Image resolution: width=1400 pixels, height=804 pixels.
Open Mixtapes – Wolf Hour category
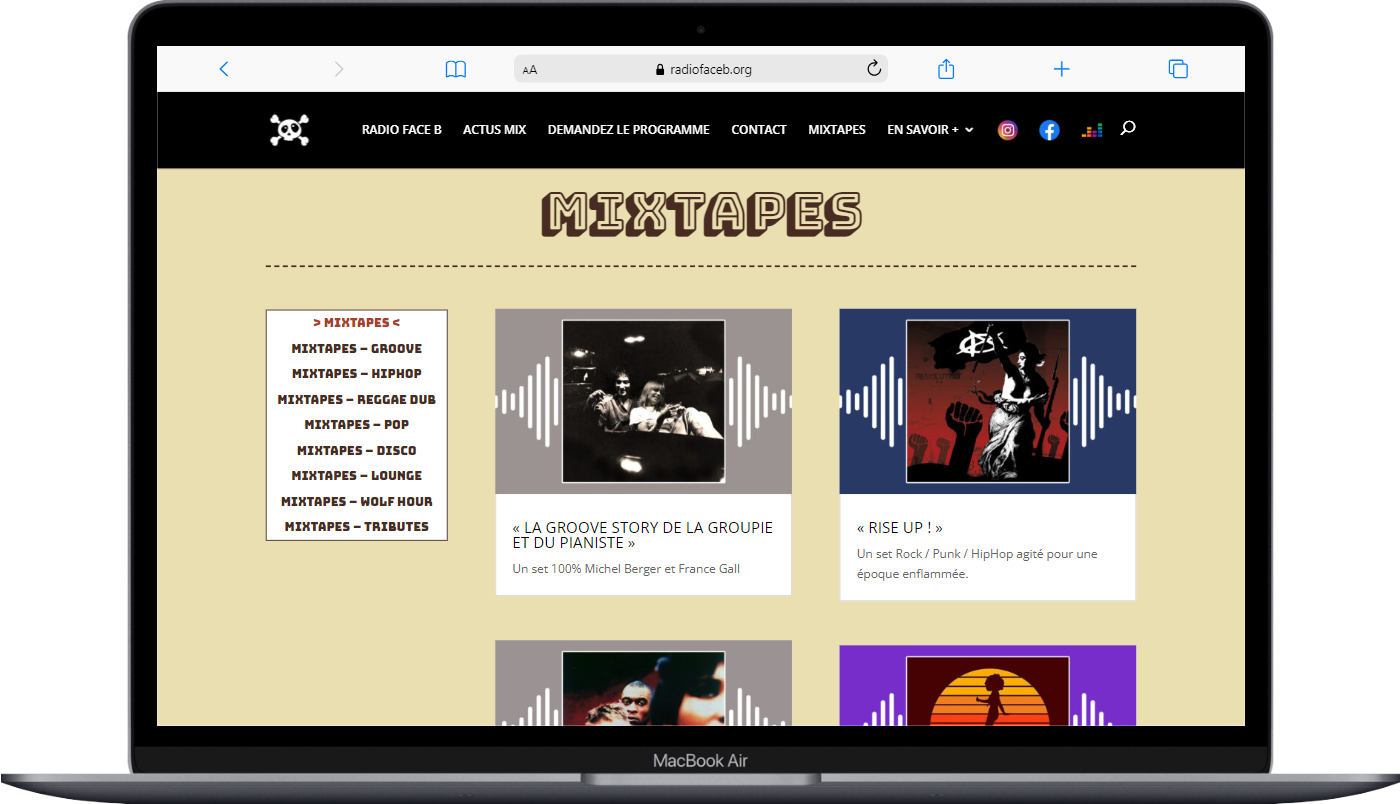click(x=356, y=501)
